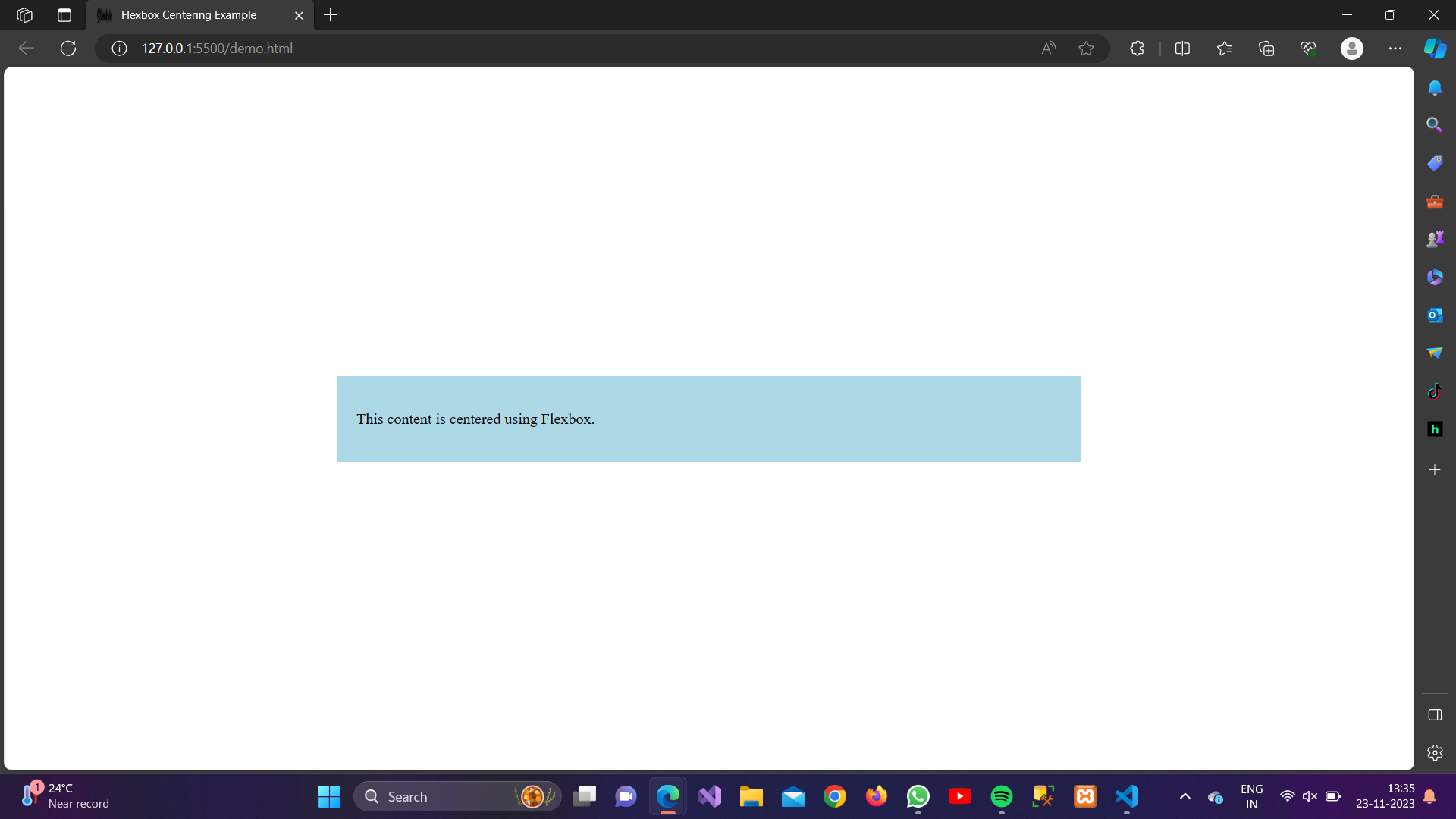Click the sidebar Search icon
1456x819 pixels.
1435,124
